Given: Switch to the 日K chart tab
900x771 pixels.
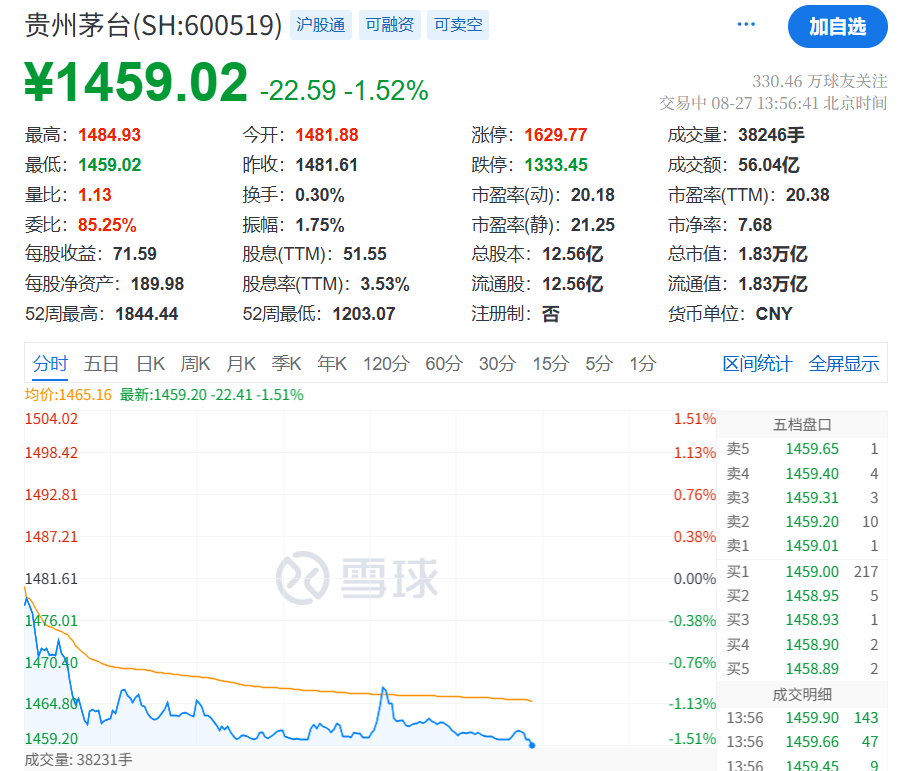Looking at the screenshot, I should 151,363.
